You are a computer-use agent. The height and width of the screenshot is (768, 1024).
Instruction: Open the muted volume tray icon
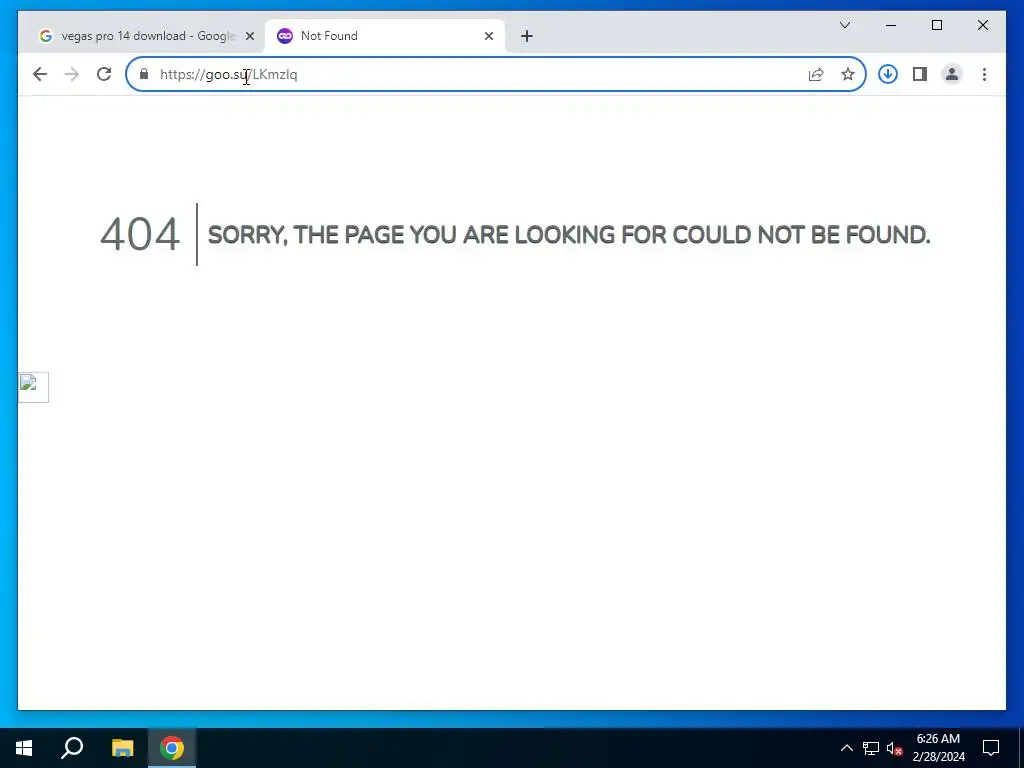click(894, 748)
